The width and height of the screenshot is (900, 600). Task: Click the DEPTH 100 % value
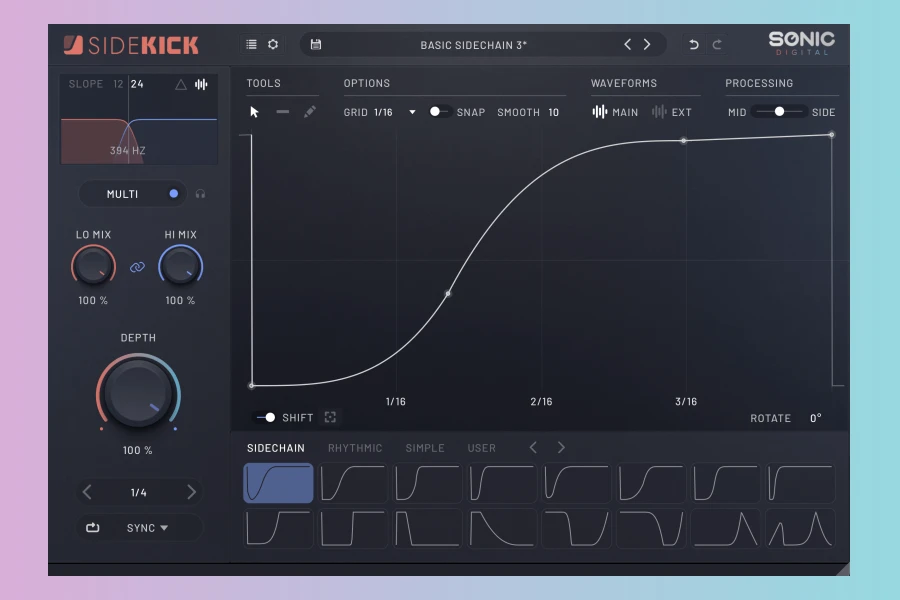[138, 451]
